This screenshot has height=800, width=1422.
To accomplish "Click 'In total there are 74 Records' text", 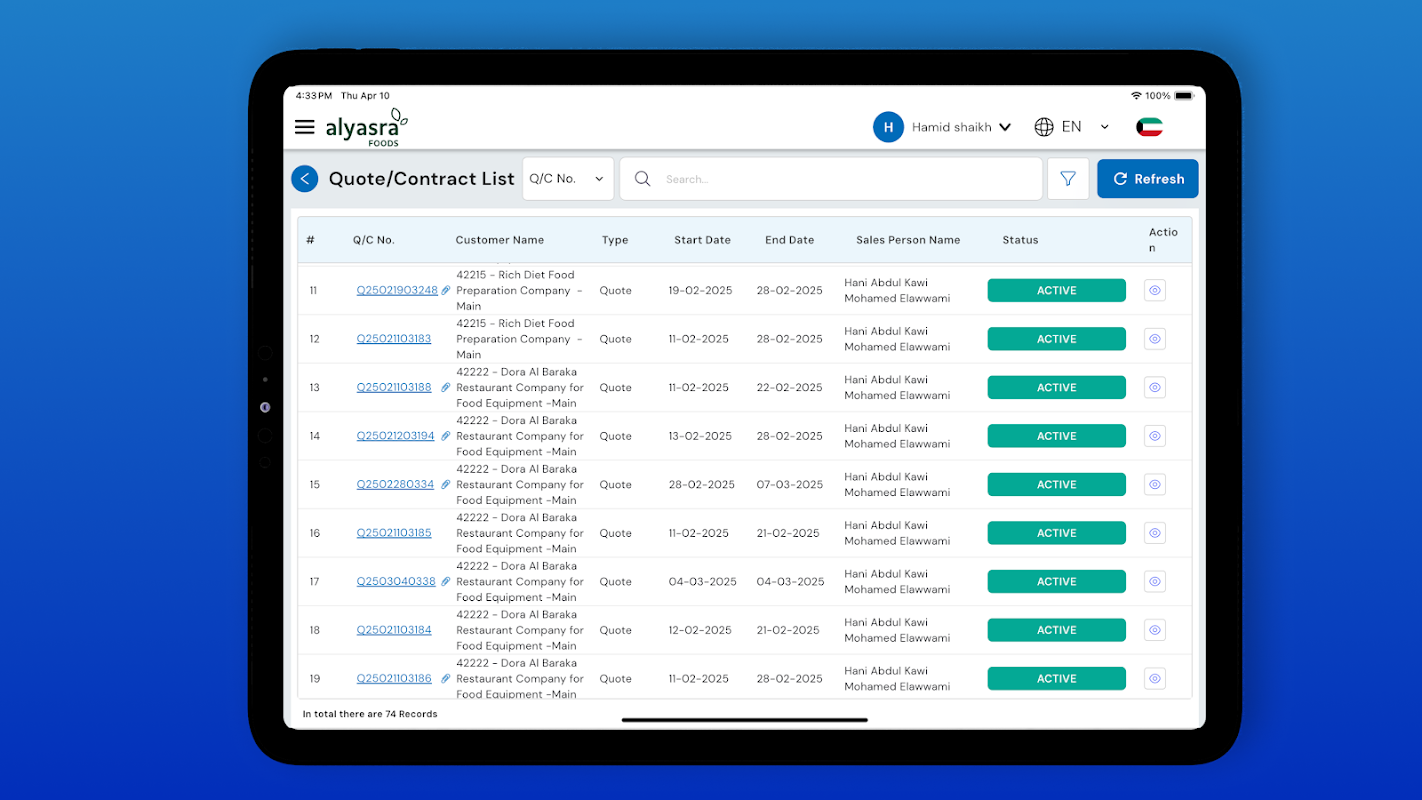I will point(370,714).
